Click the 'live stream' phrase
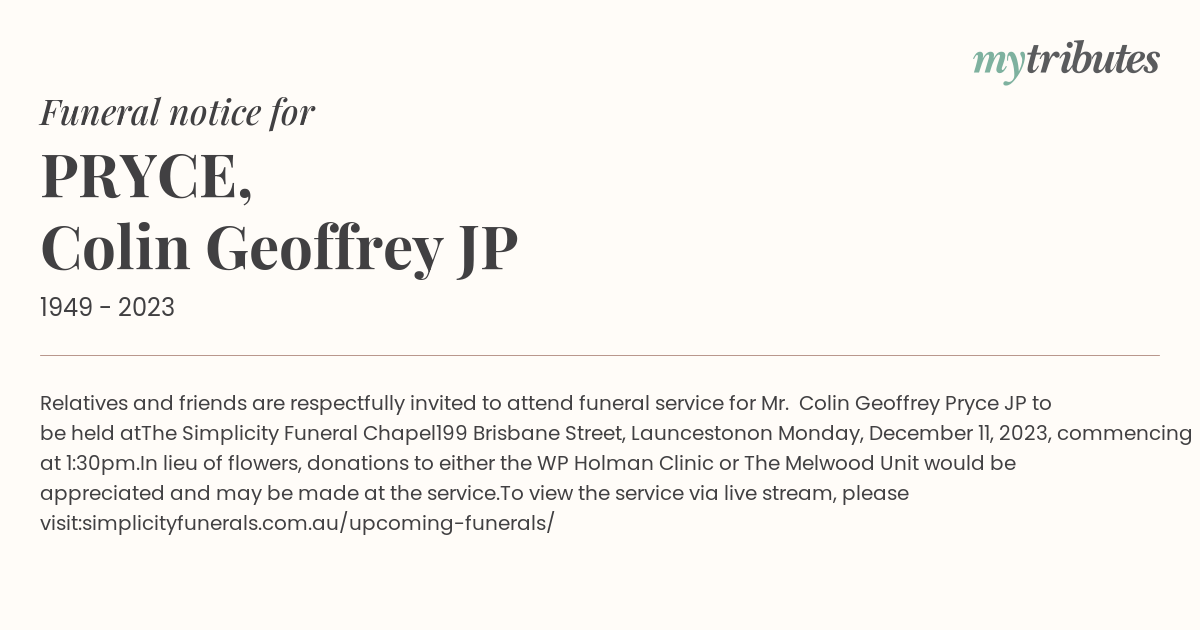 [x=780, y=493]
